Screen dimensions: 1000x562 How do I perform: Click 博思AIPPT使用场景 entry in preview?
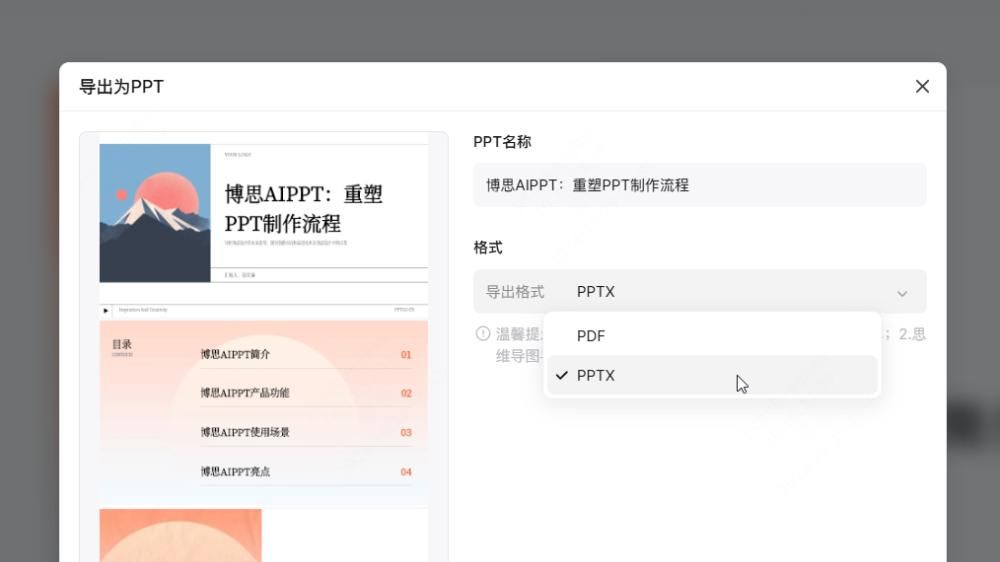pos(245,432)
